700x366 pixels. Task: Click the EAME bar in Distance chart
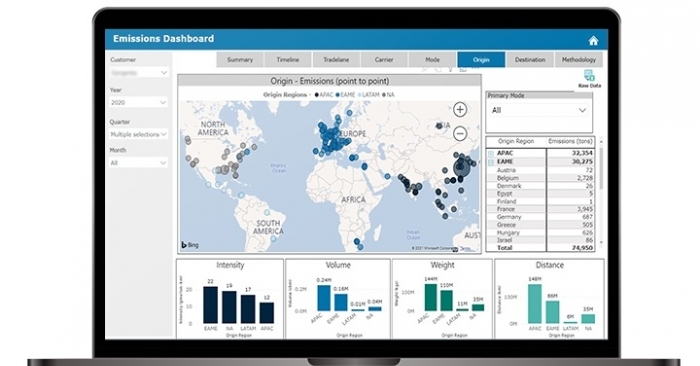coord(552,312)
